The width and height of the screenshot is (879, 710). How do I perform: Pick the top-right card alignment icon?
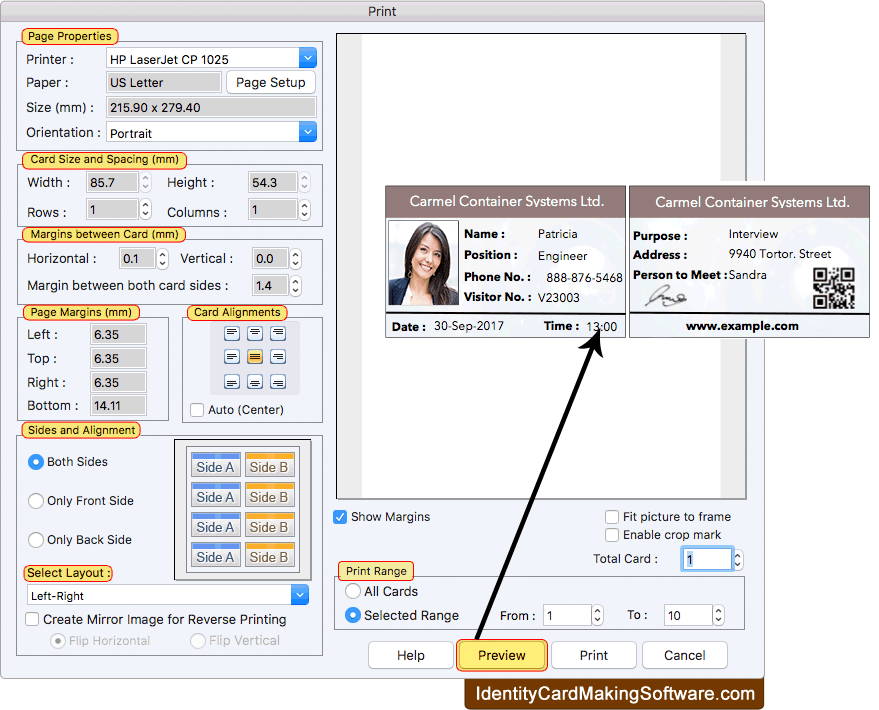coord(278,333)
